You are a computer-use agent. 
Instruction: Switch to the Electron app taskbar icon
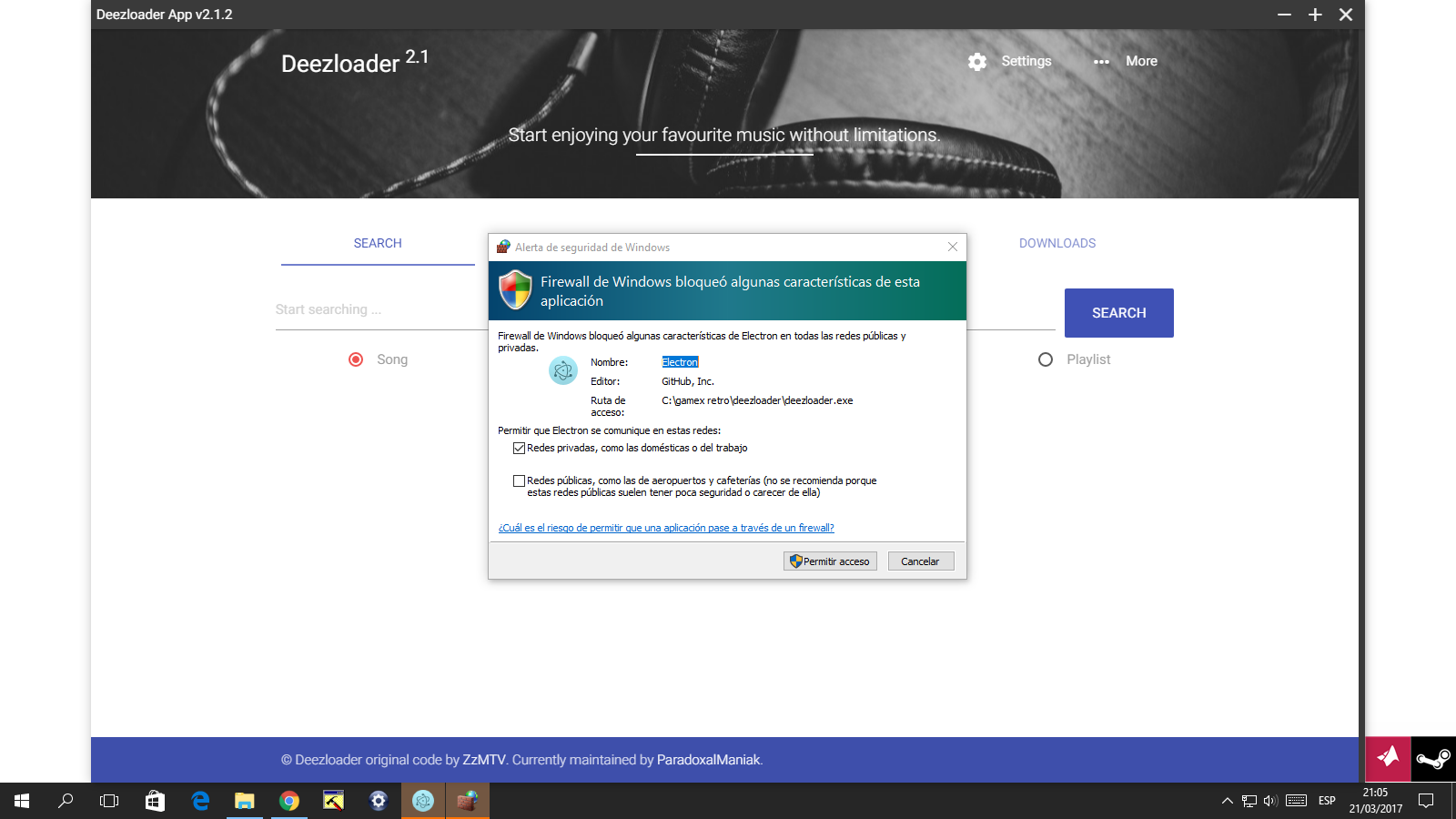423,801
